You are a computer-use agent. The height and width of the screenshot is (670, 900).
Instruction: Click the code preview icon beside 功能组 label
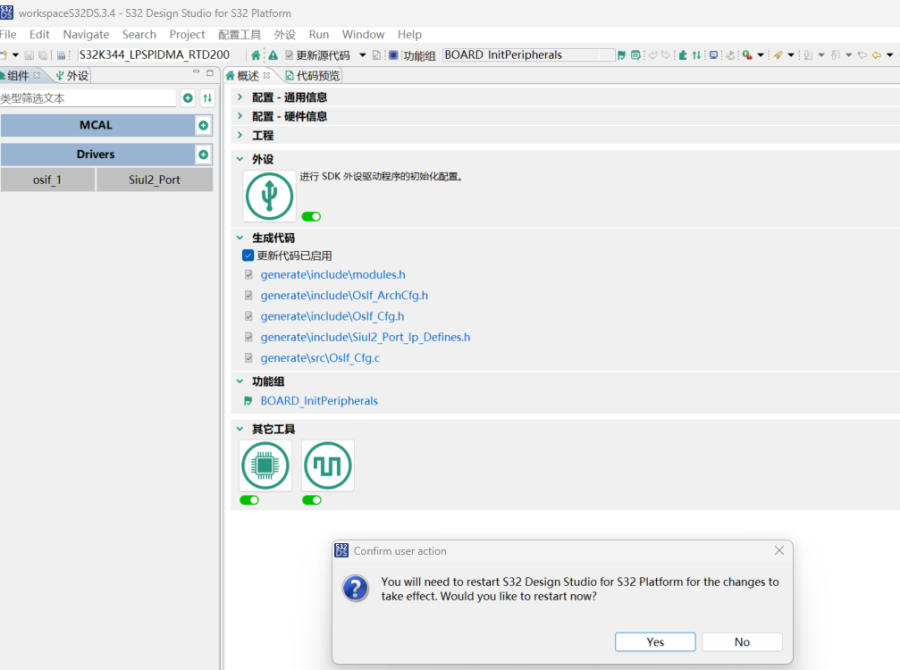(377, 55)
